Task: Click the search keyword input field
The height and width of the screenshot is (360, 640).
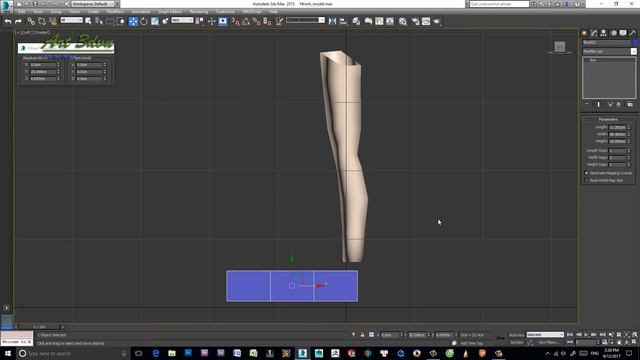Action: [499, 4]
